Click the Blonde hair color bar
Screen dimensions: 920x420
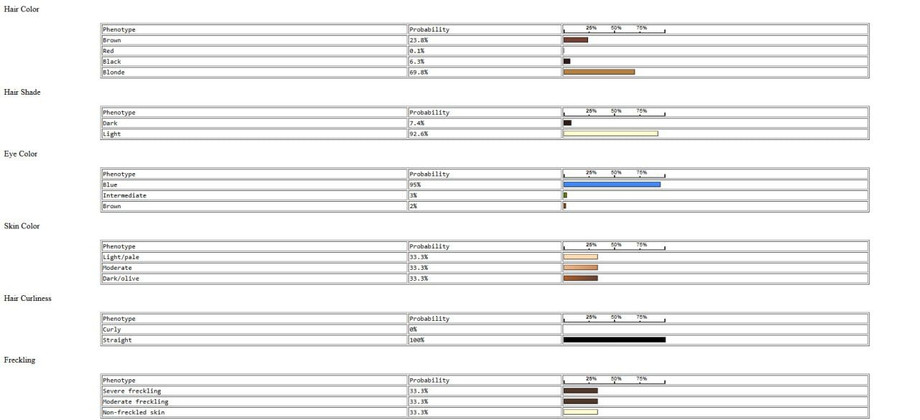point(599,72)
